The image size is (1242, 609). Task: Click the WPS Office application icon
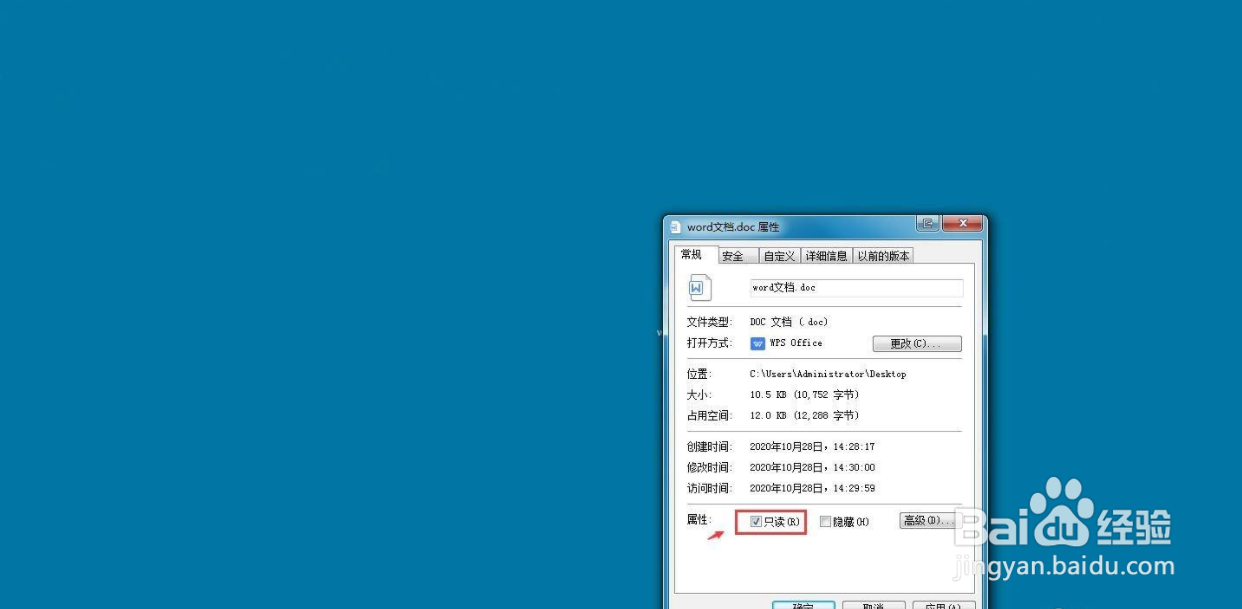(757, 343)
